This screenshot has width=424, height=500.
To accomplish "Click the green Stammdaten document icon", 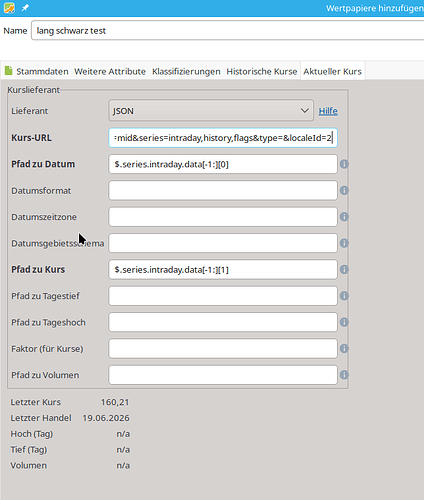I will coord(9,71).
